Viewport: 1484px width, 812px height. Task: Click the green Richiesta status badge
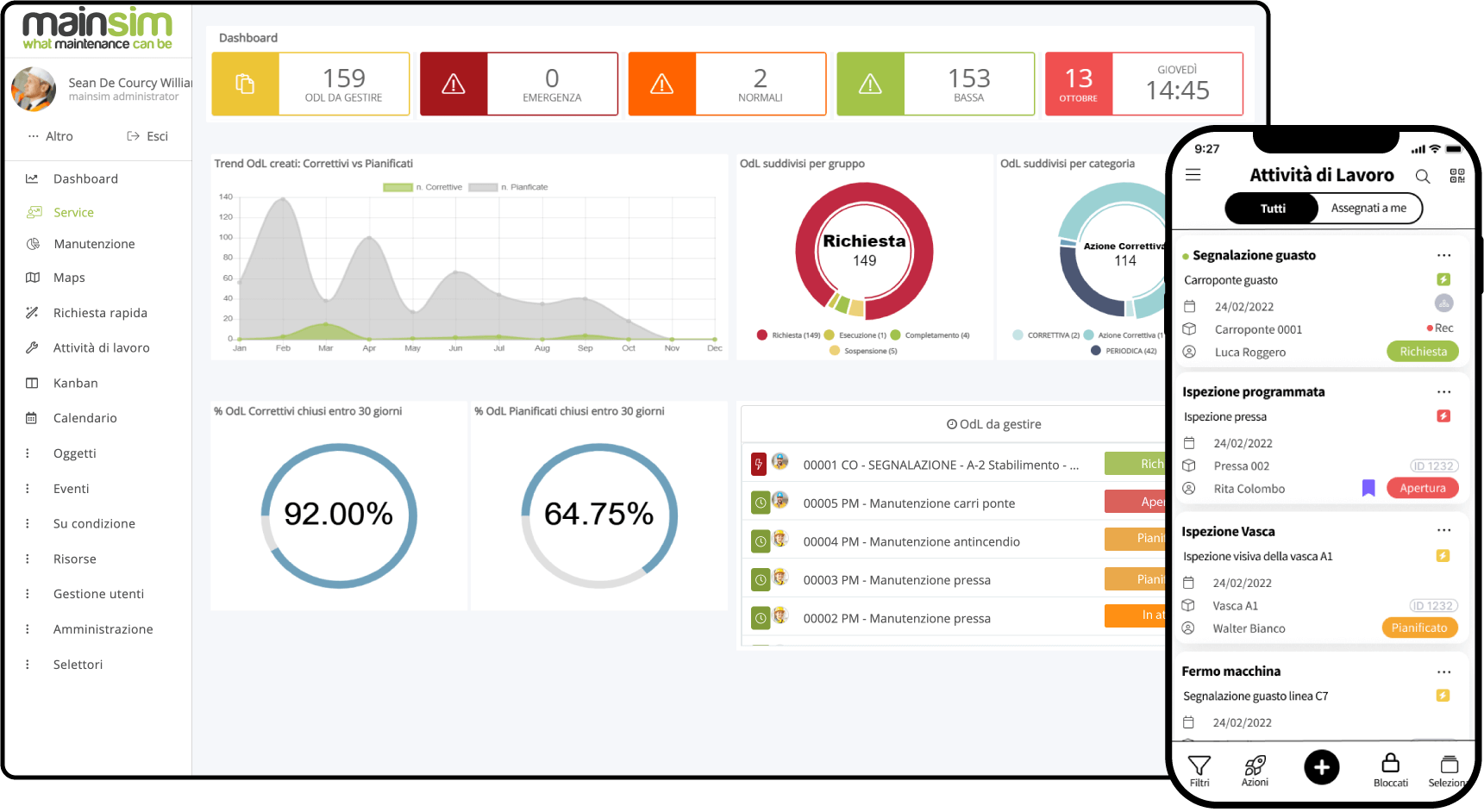click(x=1423, y=352)
